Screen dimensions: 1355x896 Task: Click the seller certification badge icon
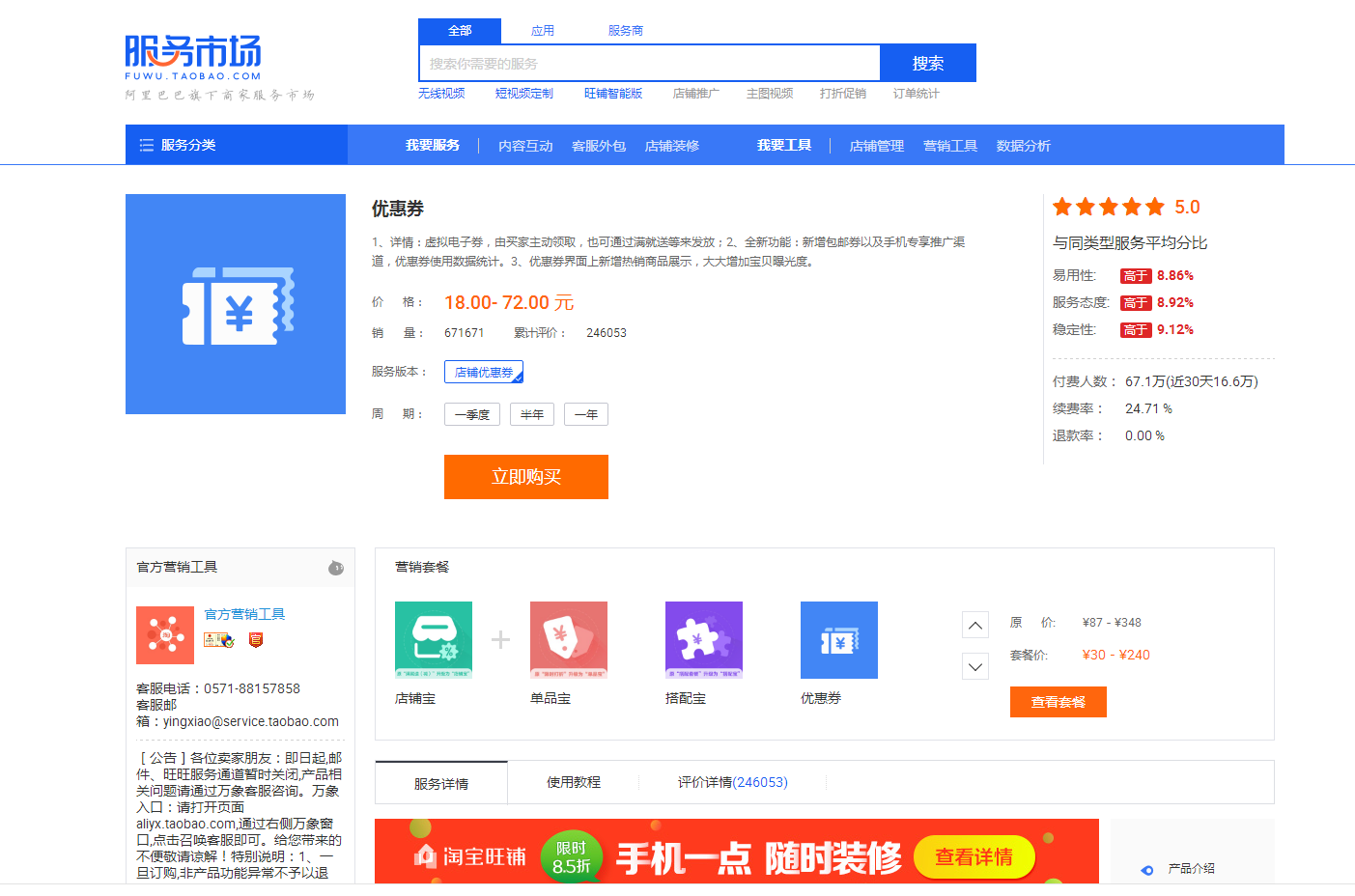pos(219,639)
